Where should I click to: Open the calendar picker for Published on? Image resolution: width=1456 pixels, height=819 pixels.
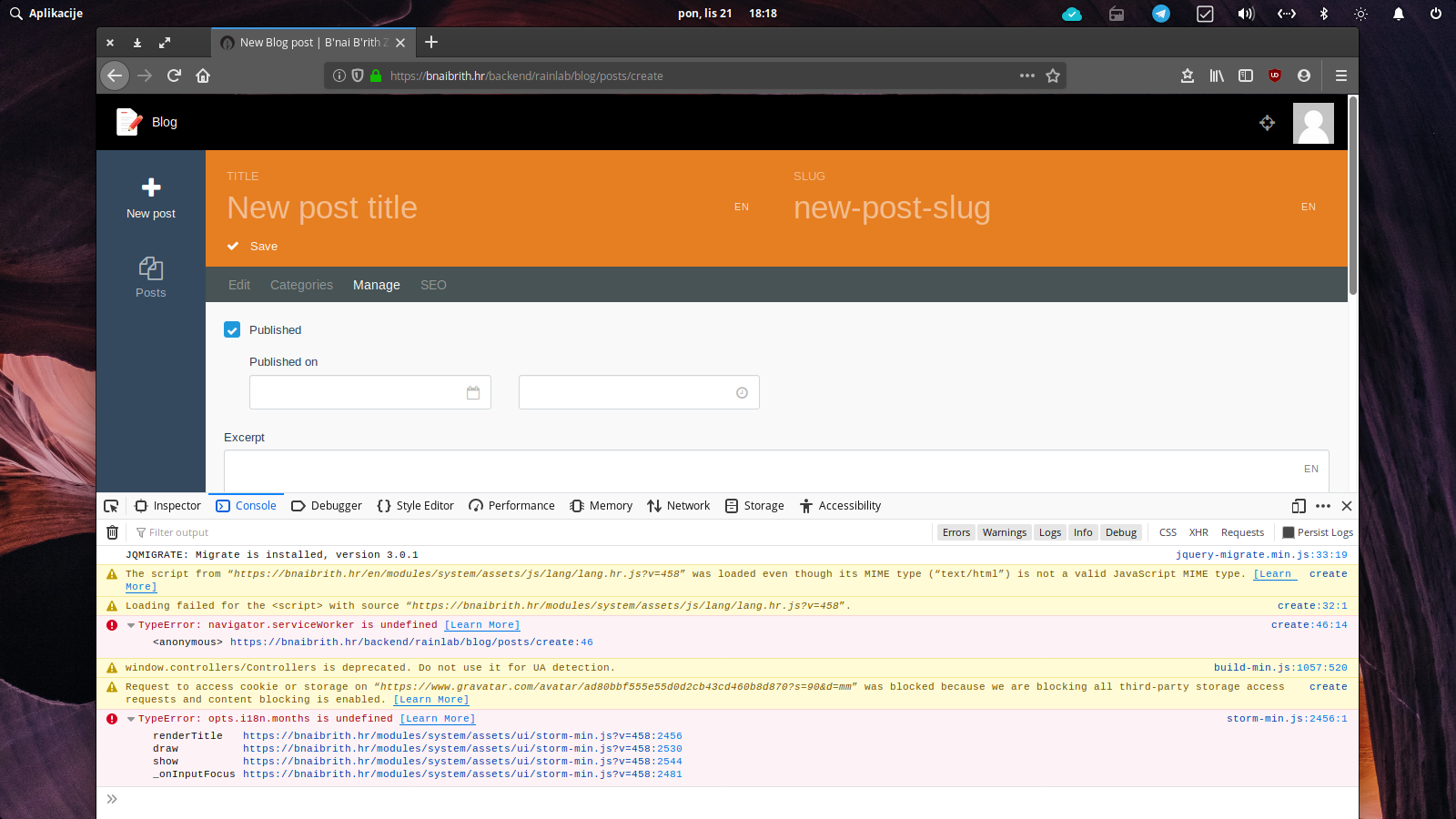click(473, 392)
